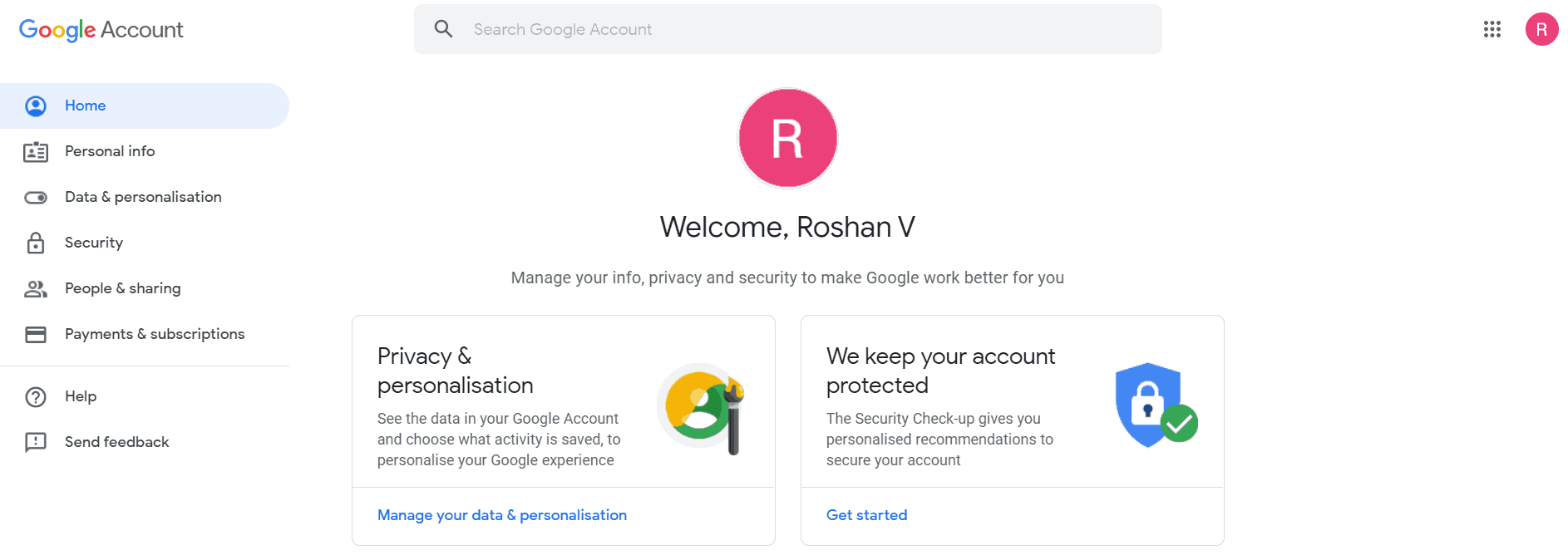The width and height of the screenshot is (1568, 560).
Task: Click the Send feedback icon
Action: pos(36,443)
